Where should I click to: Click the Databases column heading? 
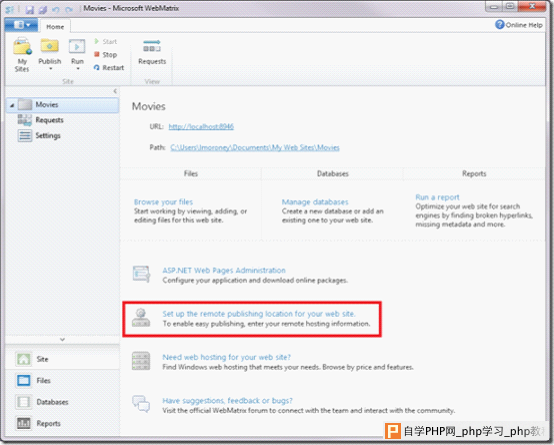pyautogui.click(x=332, y=174)
